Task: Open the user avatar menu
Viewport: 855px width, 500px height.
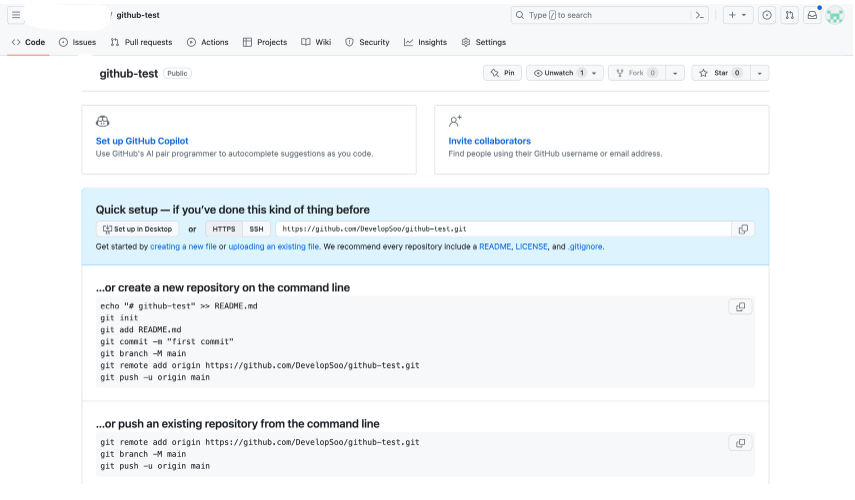Action: (835, 15)
